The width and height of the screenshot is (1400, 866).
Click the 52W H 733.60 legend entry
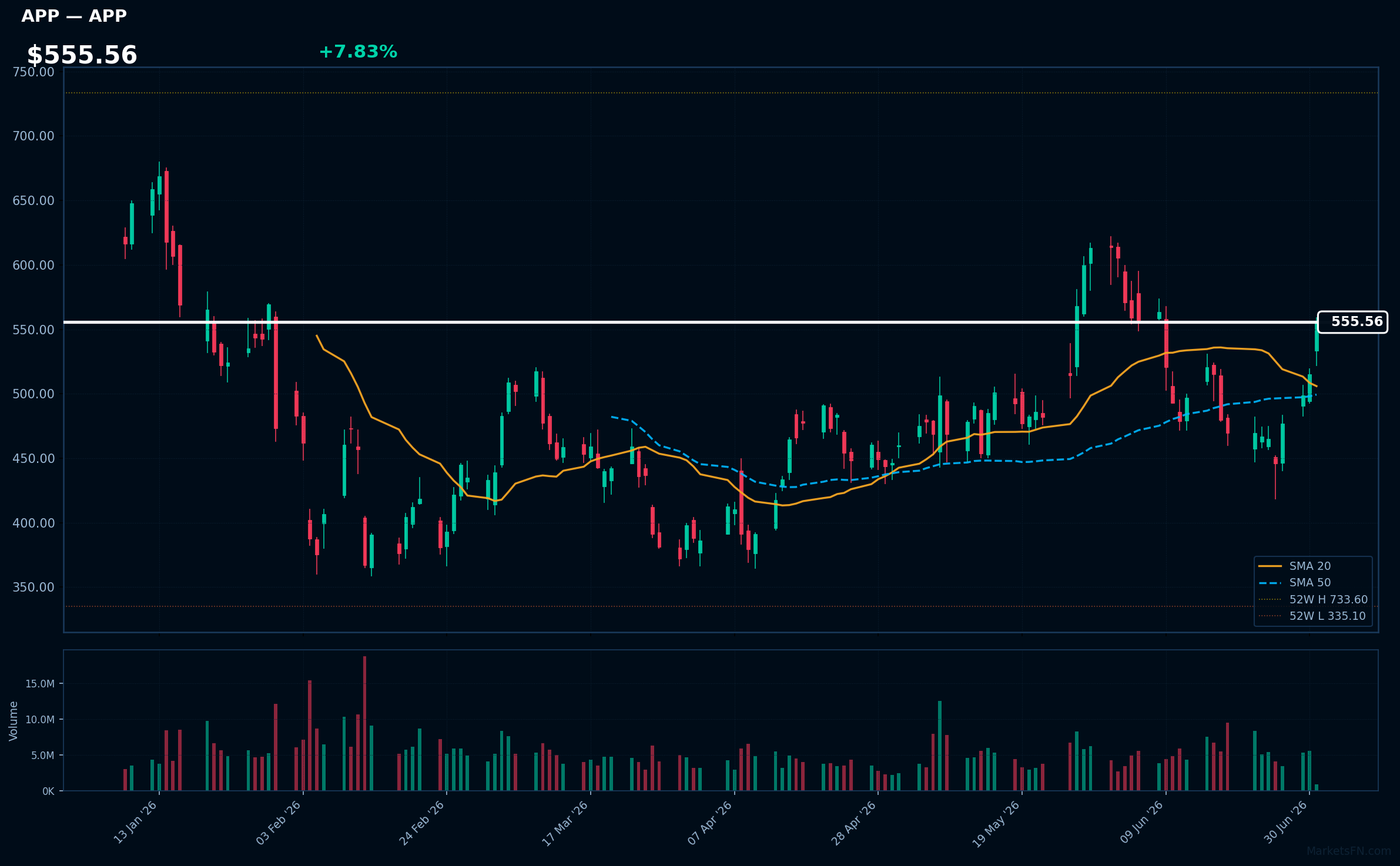(x=1313, y=599)
